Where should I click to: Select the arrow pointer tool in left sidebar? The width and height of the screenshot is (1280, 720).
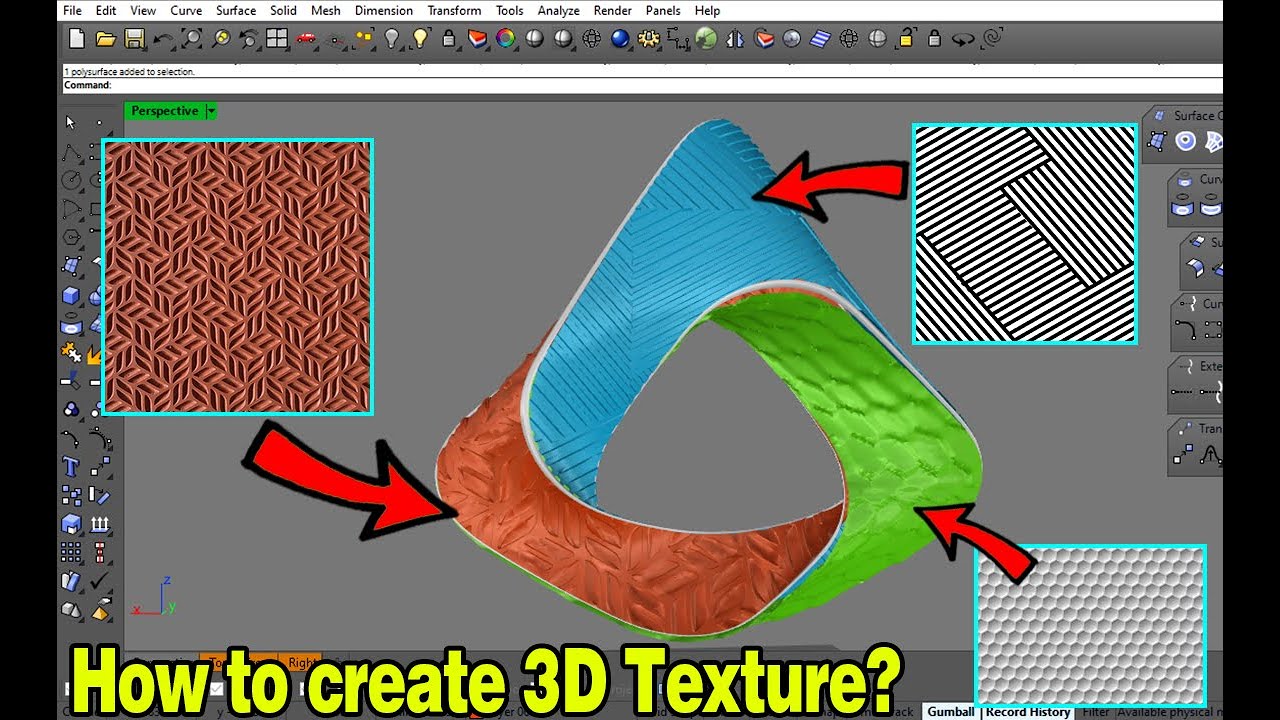(x=71, y=123)
